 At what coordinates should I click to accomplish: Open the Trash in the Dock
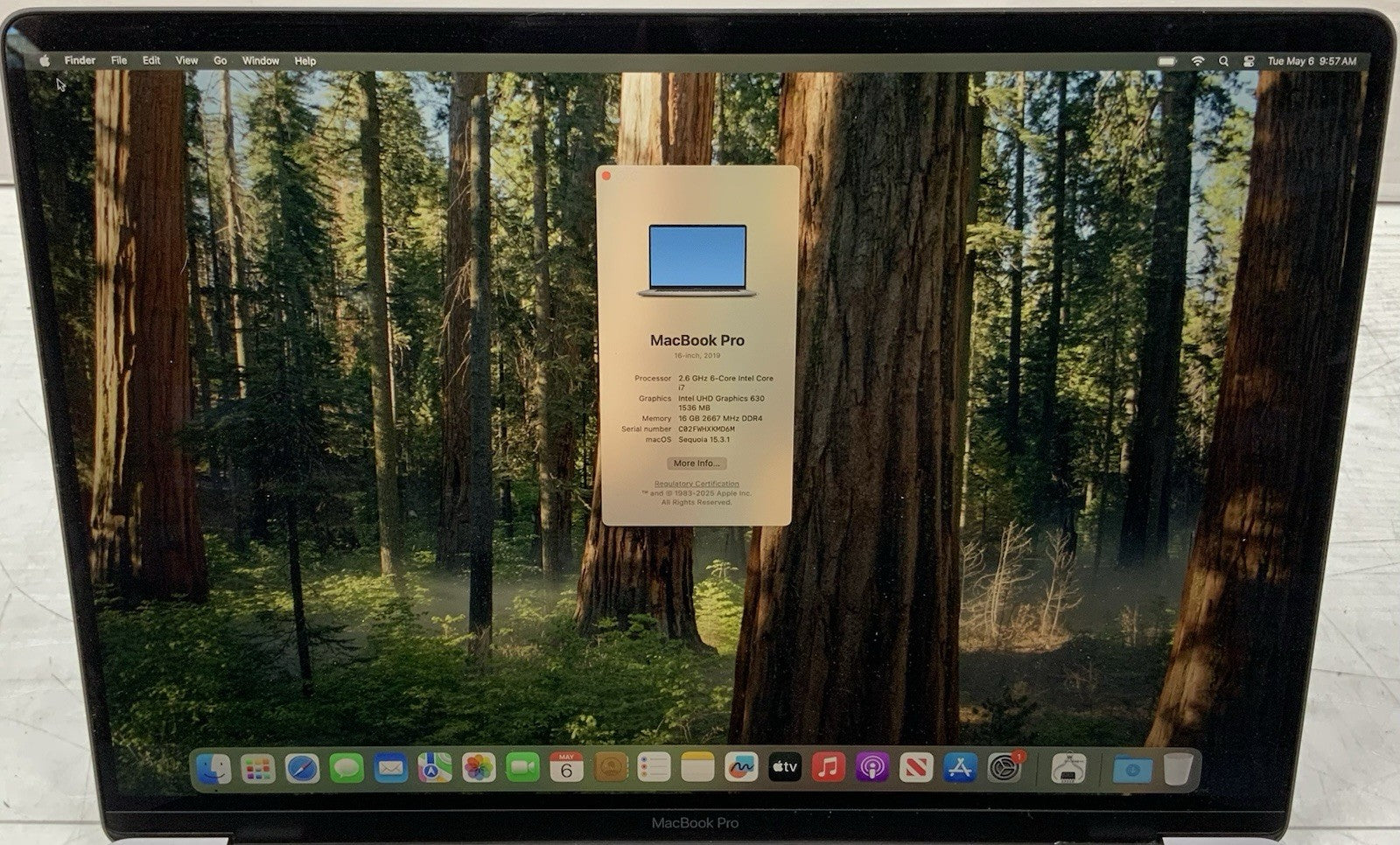(1178, 768)
